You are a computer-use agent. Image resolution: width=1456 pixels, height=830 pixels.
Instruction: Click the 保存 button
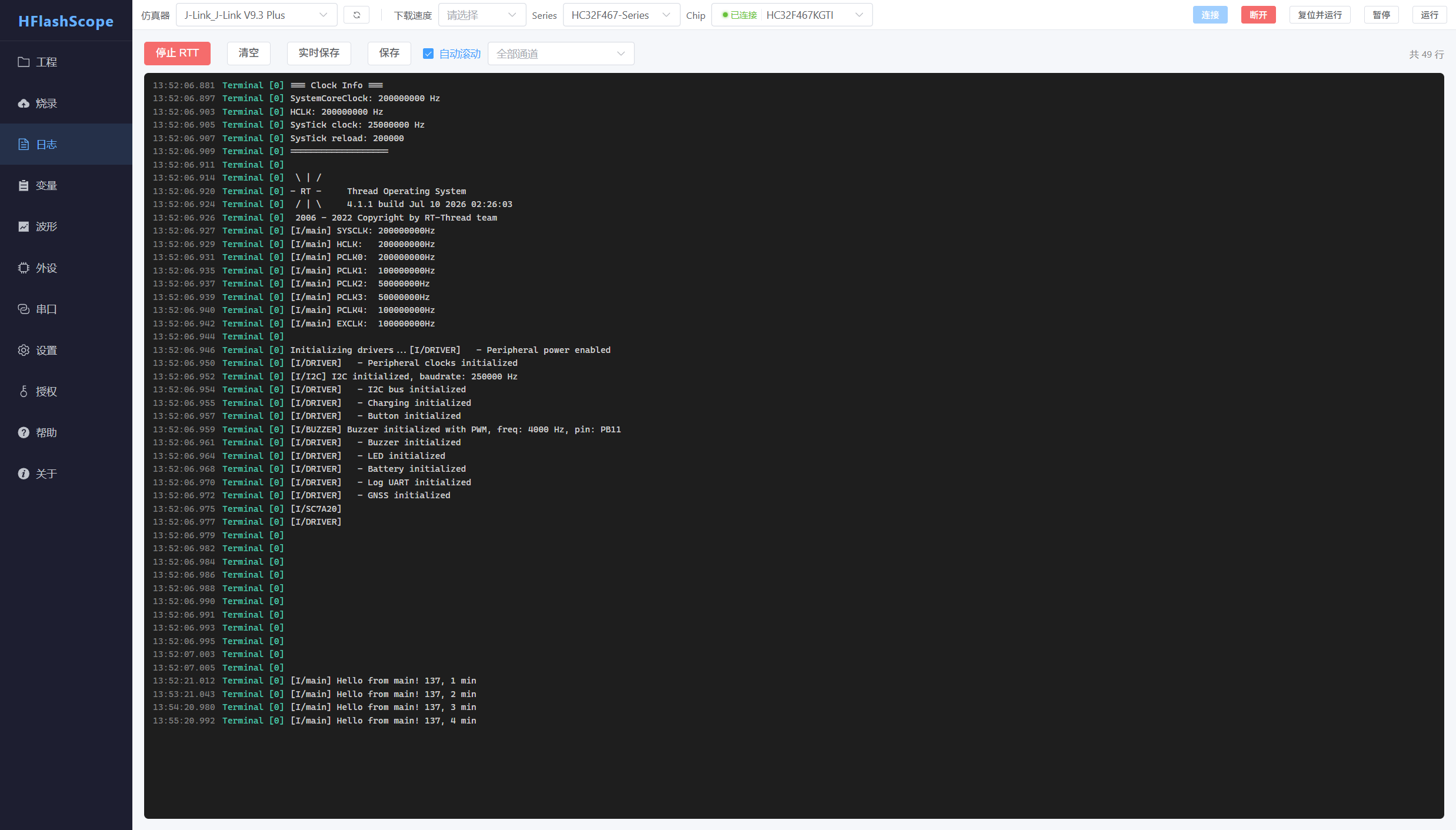(389, 53)
